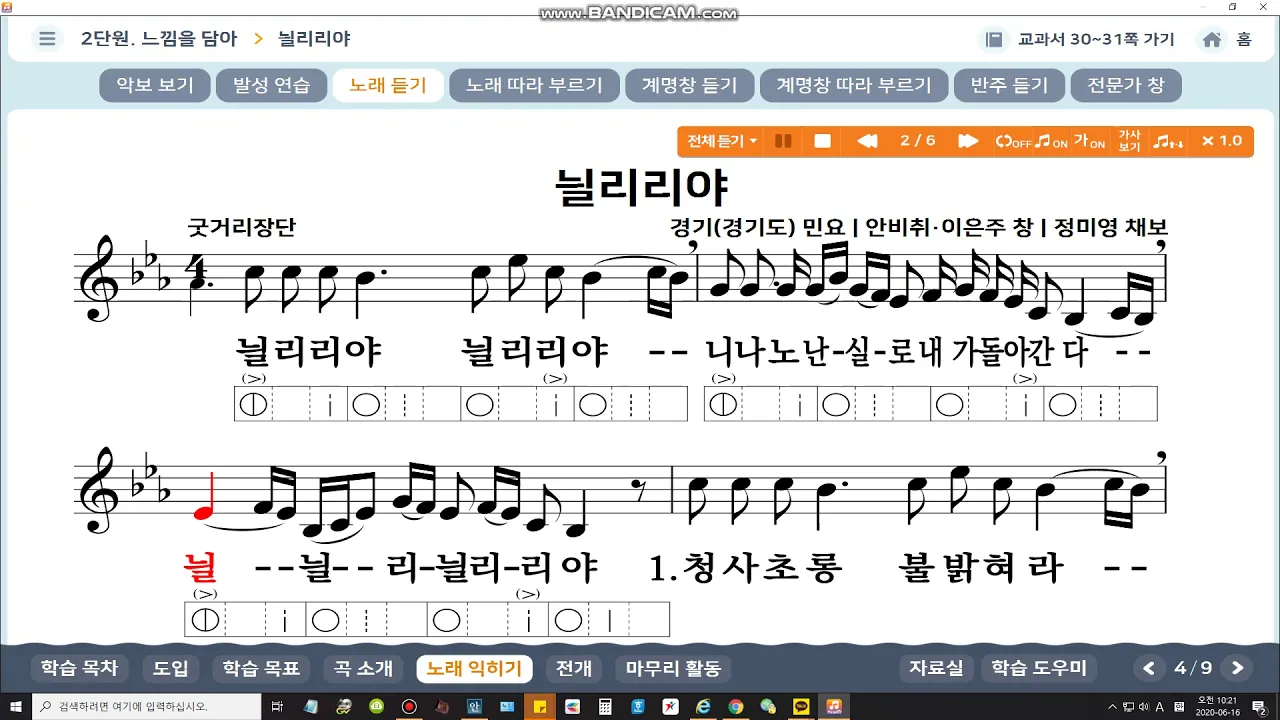Click the 가사 보기 lyrics view button
Viewport: 1280px width, 720px height.
click(1129, 141)
